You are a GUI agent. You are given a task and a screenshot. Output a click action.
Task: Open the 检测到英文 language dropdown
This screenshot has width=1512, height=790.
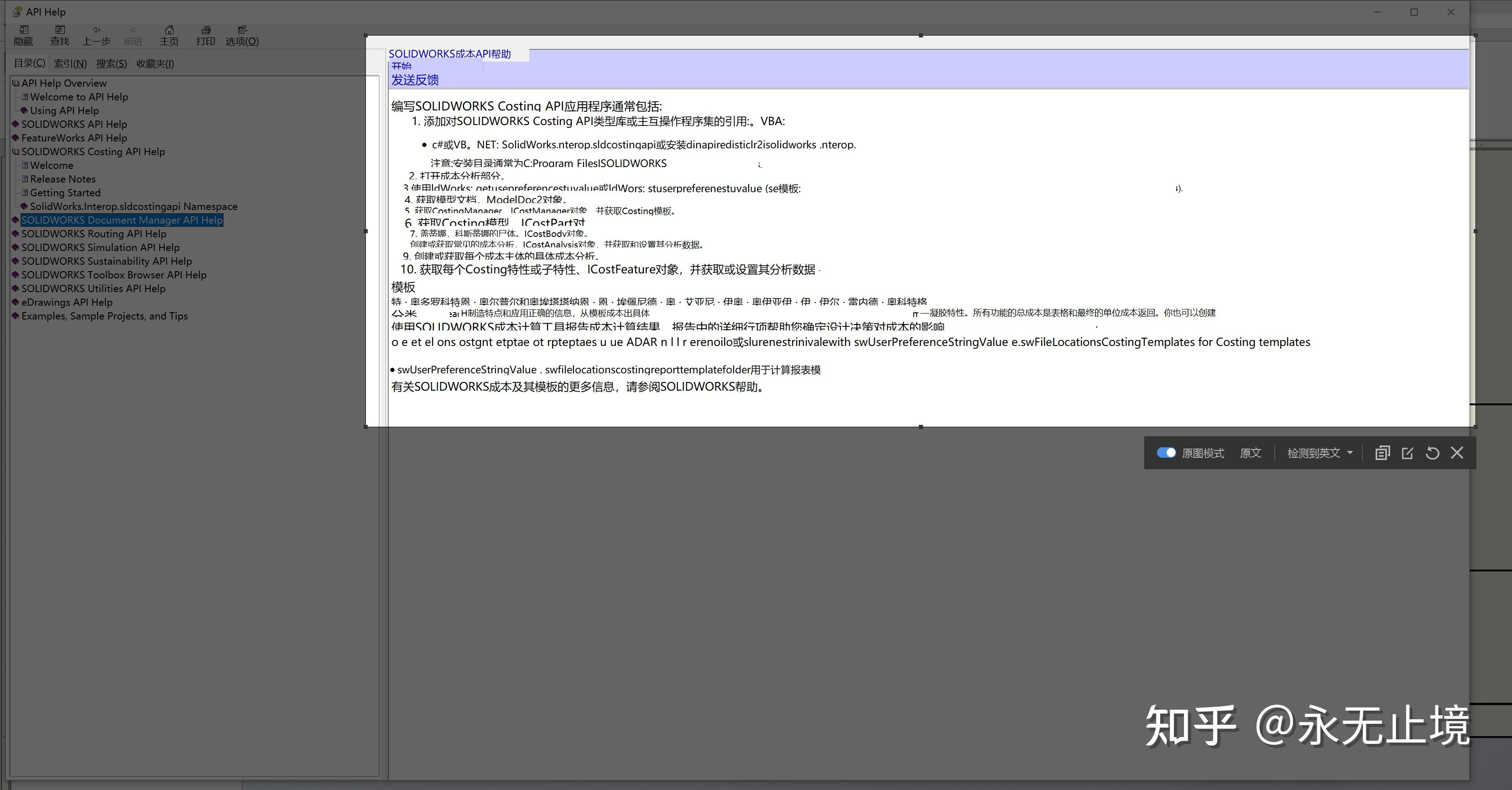coord(1319,453)
